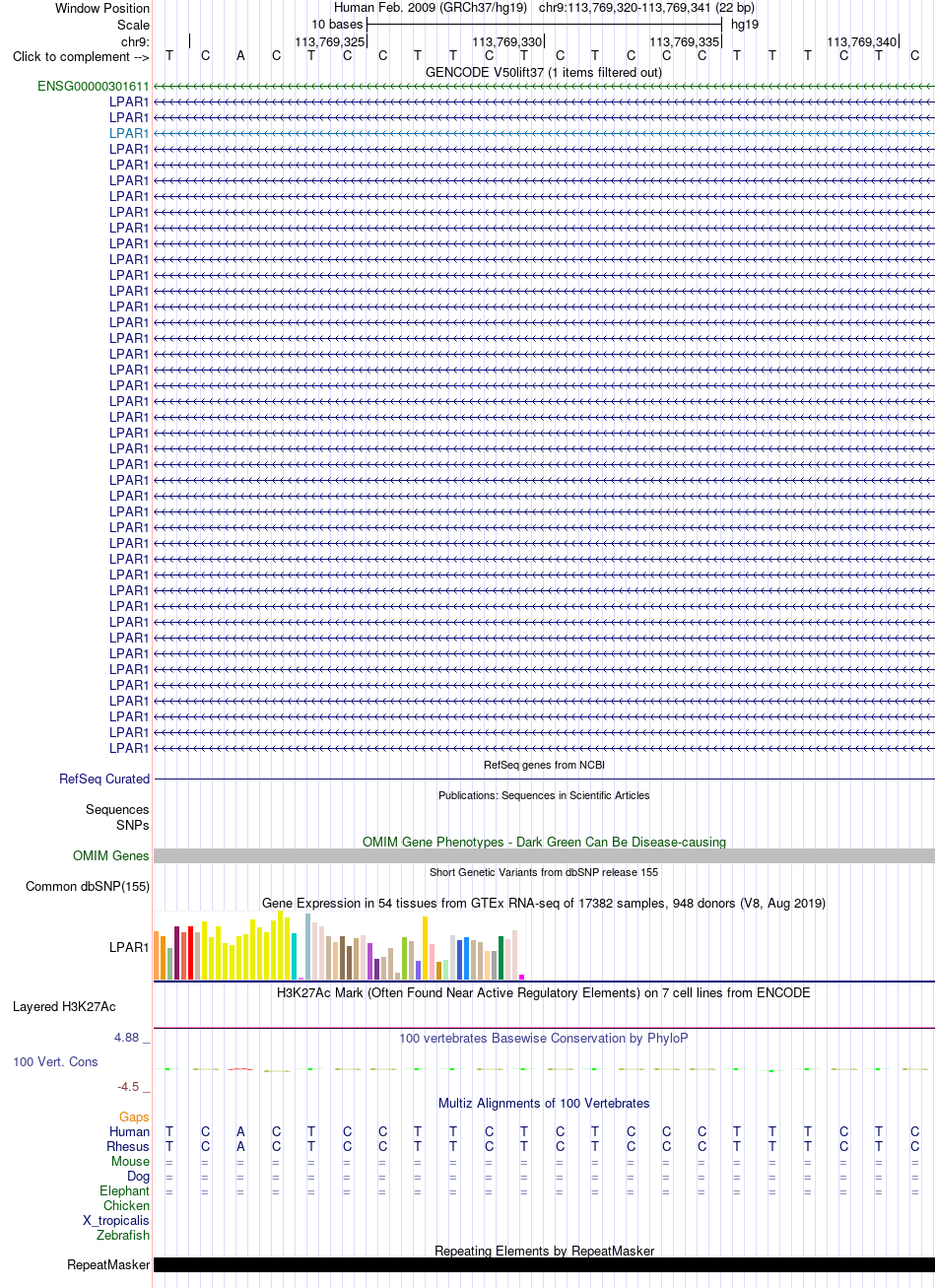Click 'Multiz Alignments of 100 Vertebrates' title
The width and height of the screenshot is (936, 1288).
[x=544, y=1103]
